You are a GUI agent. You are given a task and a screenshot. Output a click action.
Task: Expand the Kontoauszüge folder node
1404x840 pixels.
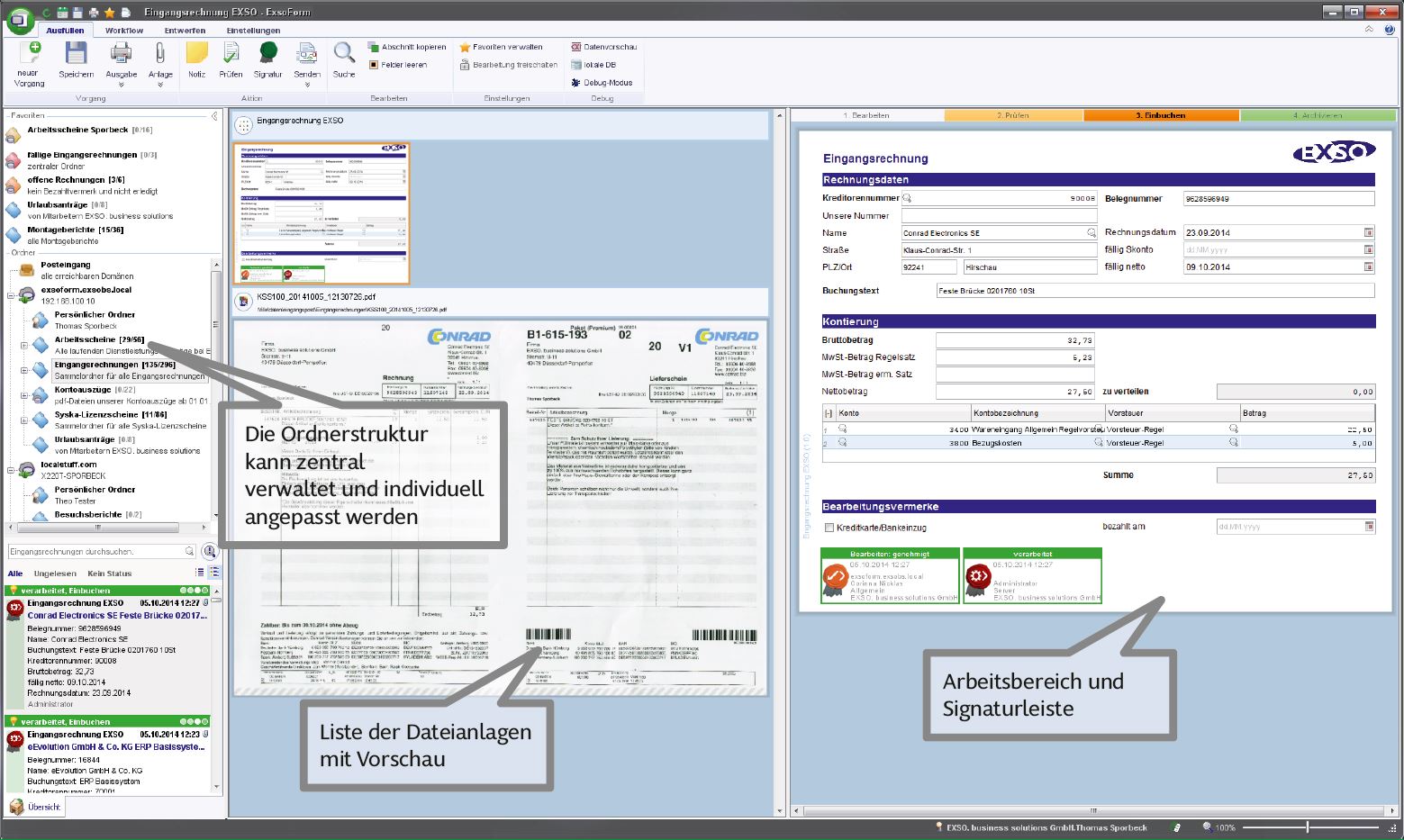coord(24,395)
